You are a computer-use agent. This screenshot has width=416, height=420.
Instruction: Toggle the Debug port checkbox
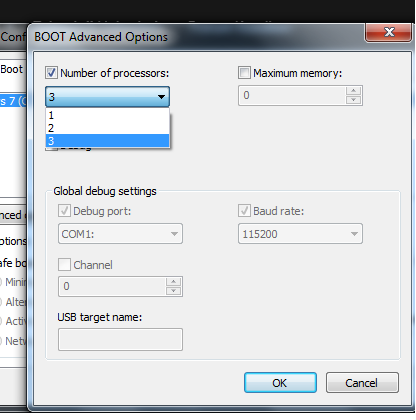pos(64,211)
